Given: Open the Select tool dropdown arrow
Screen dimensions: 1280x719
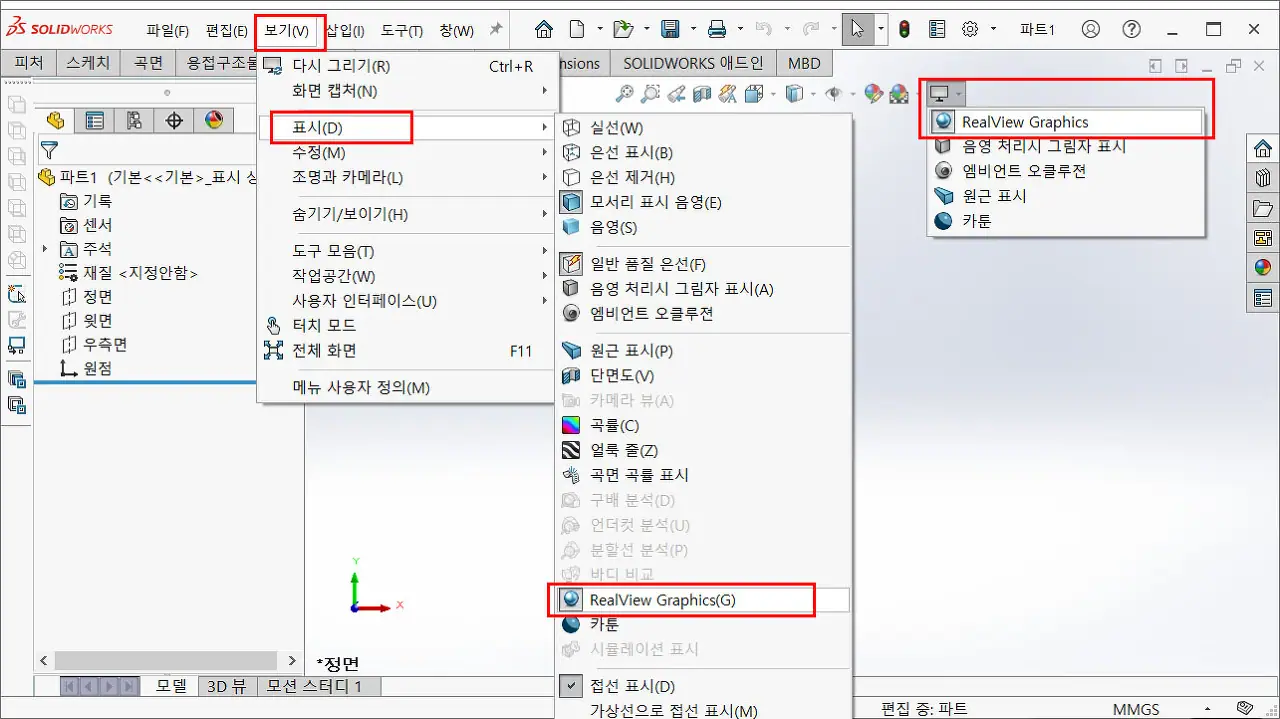Looking at the screenshot, I should [881, 29].
